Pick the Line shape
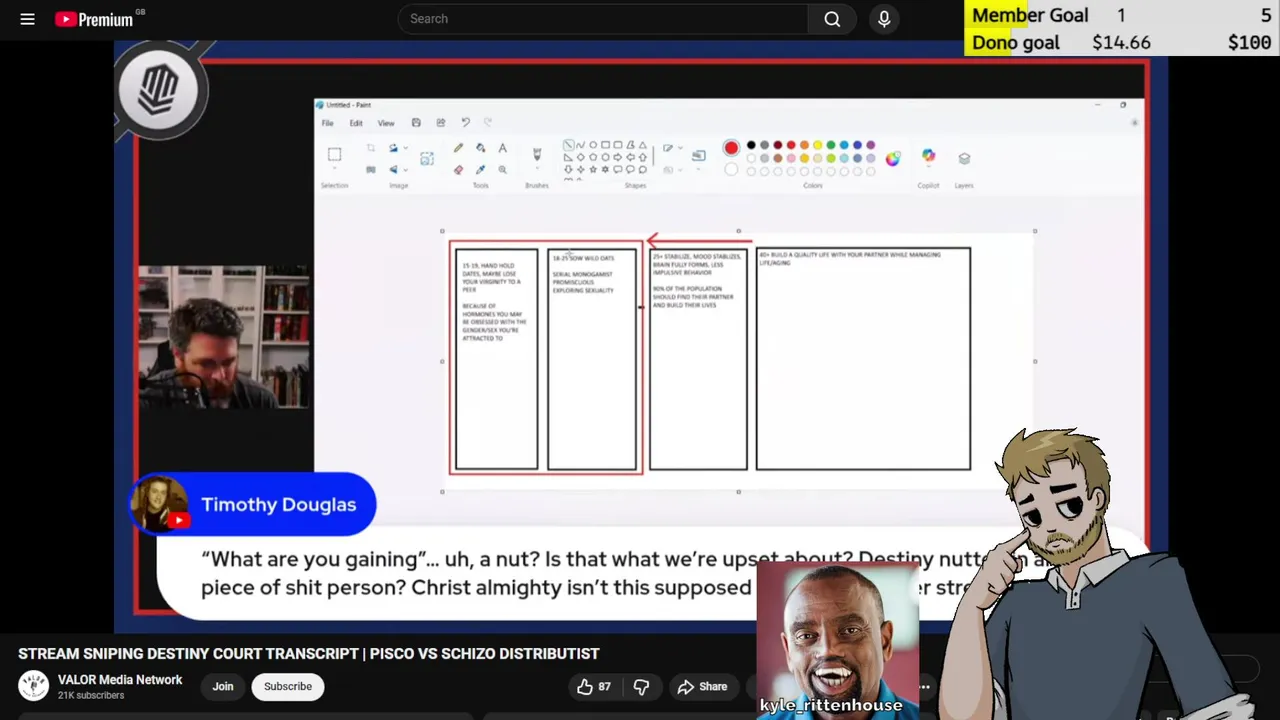The image size is (1280, 720). point(568,145)
